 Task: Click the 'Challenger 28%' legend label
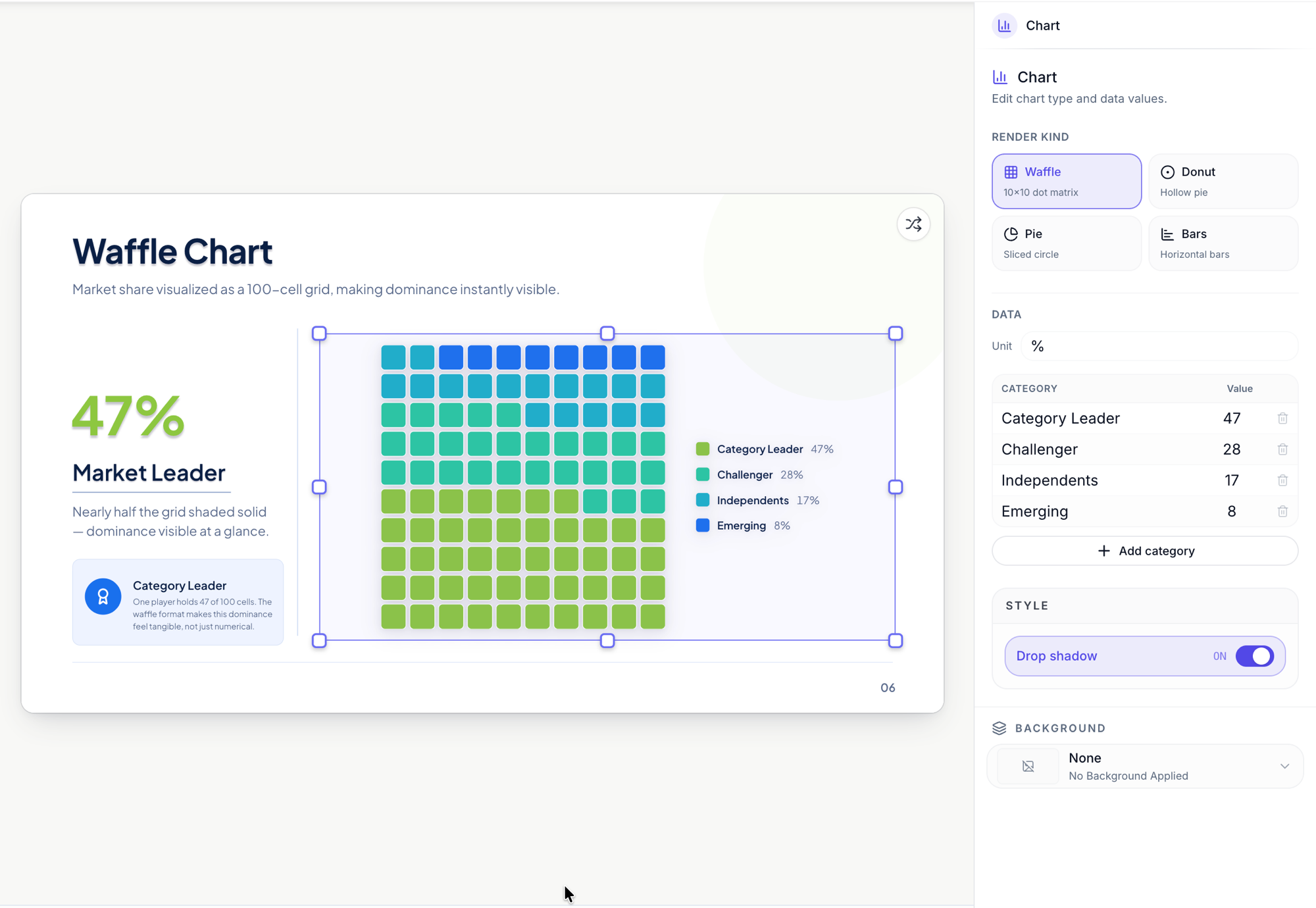click(x=760, y=475)
